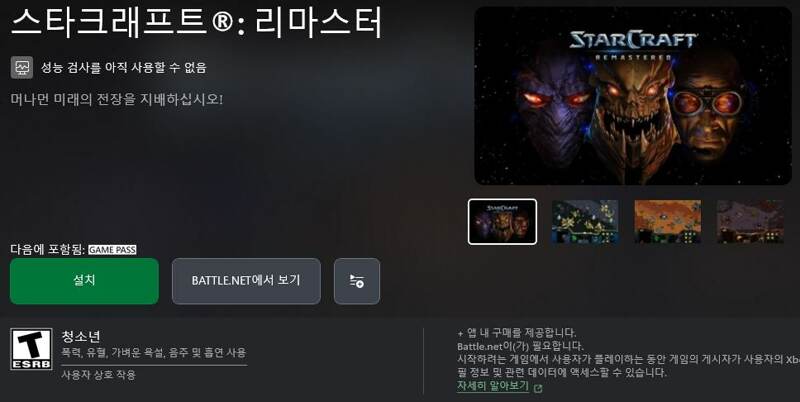Select second gameplay screenshot thumbnail
Screen dimensions: 800x402
(x=585, y=222)
